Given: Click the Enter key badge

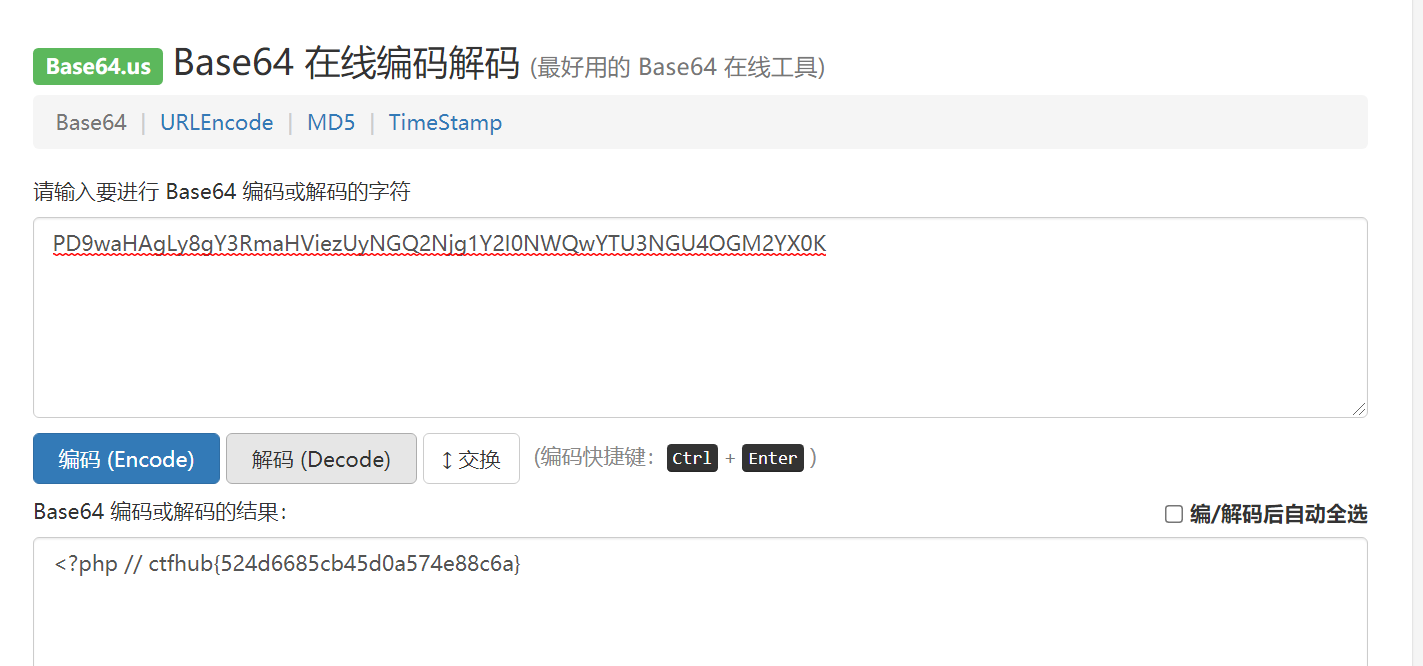Looking at the screenshot, I should point(773,458).
